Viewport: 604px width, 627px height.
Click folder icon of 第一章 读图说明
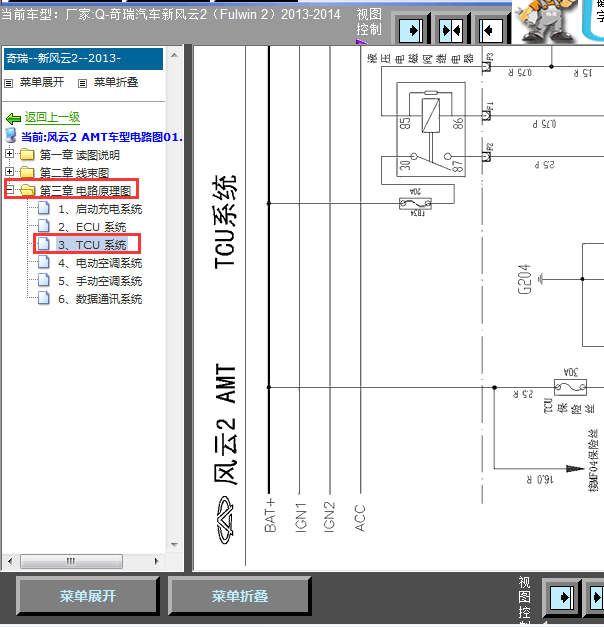coord(27,154)
